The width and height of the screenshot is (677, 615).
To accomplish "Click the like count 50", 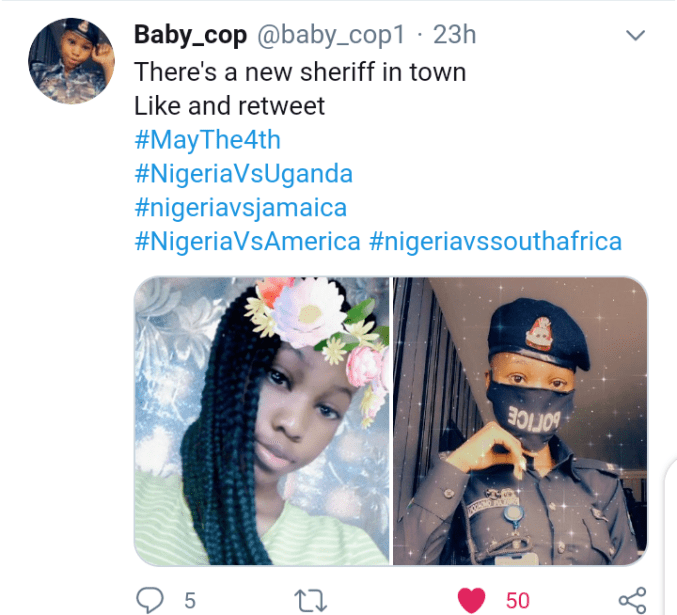I will [x=517, y=600].
